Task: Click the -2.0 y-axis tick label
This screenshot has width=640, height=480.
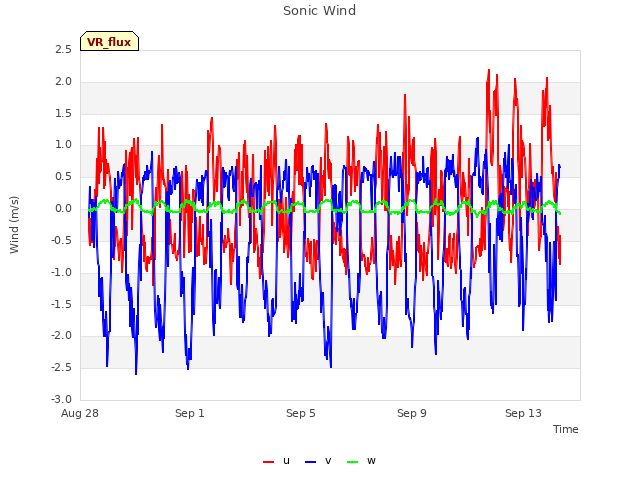Action: pos(62,336)
